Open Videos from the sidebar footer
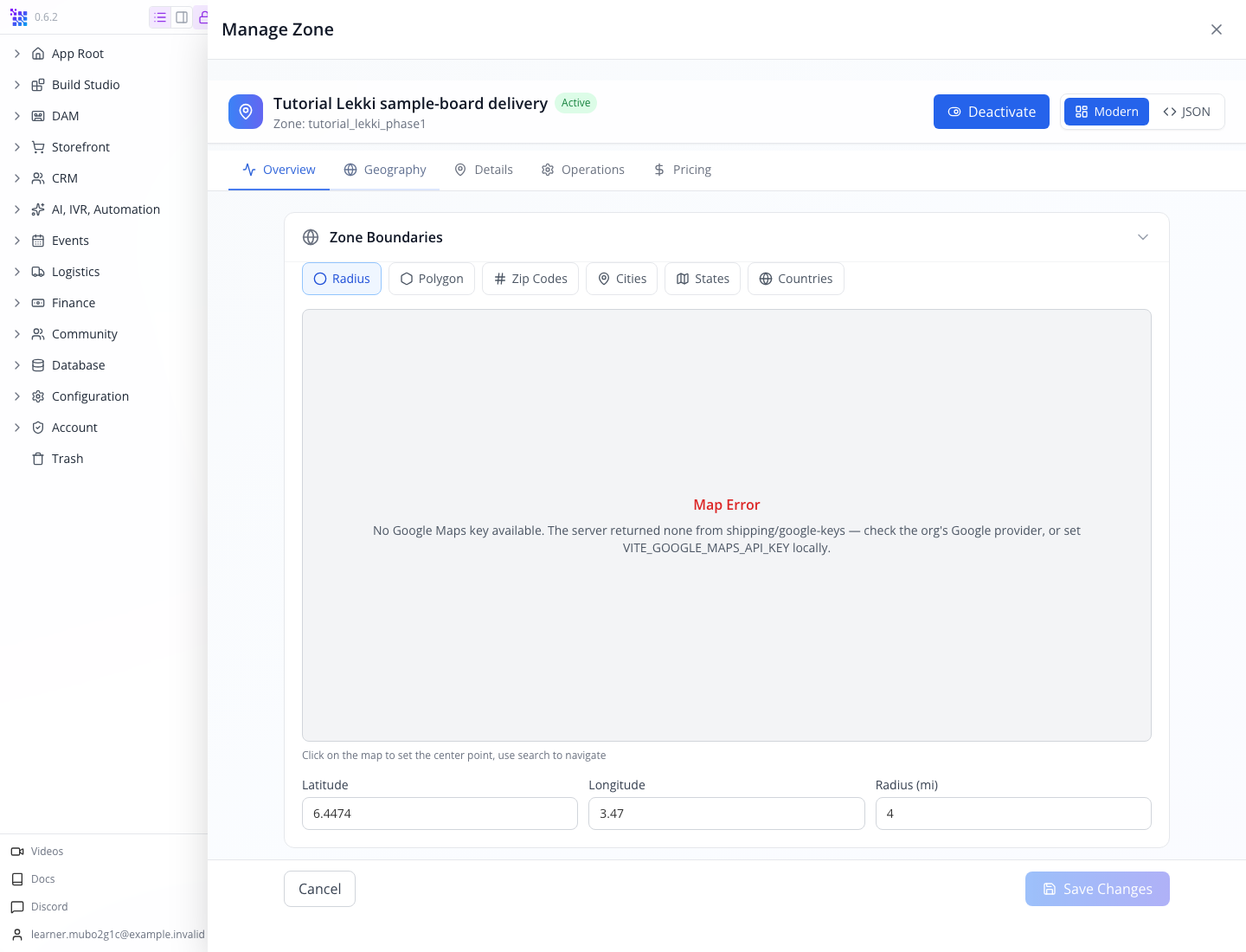 pyautogui.click(x=47, y=852)
